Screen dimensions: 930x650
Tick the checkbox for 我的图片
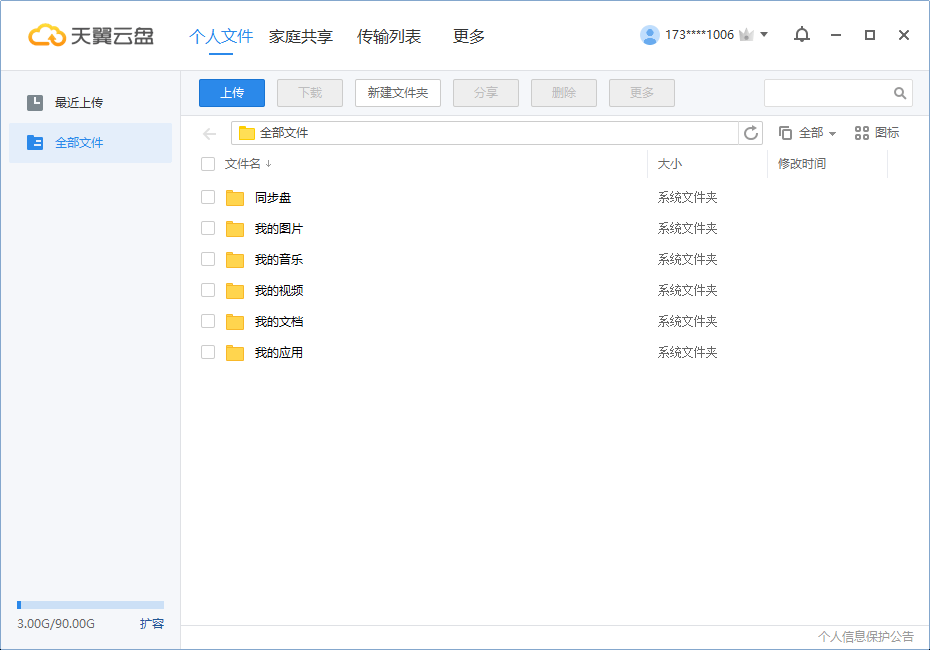(x=208, y=228)
